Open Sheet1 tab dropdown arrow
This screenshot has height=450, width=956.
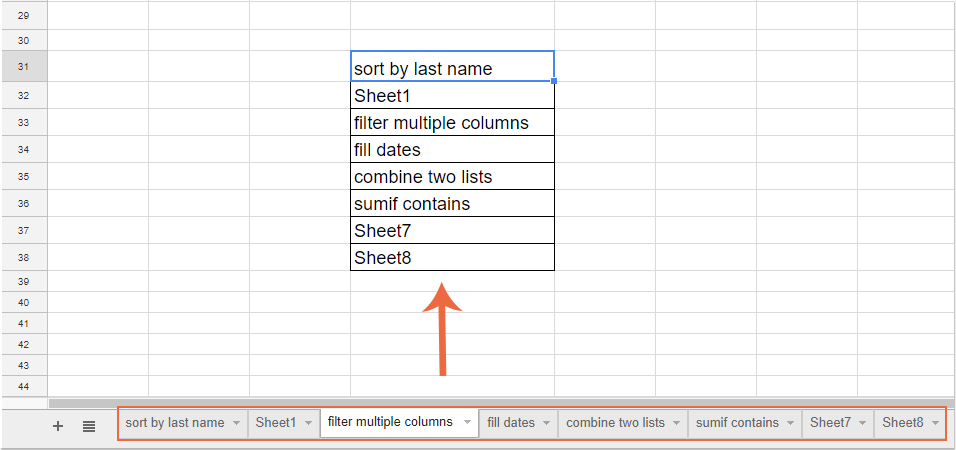tap(308, 423)
